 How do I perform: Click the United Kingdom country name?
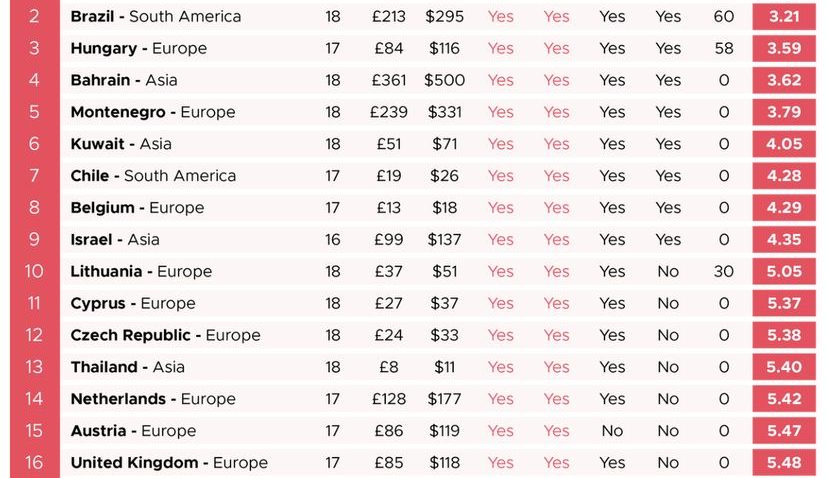coord(133,463)
